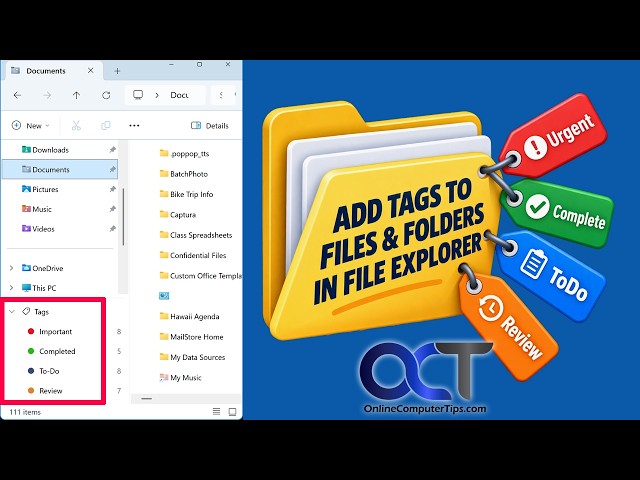Click the 111 items status text
Image resolution: width=640 pixels, height=480 pixels.
(x=25, y=412)
